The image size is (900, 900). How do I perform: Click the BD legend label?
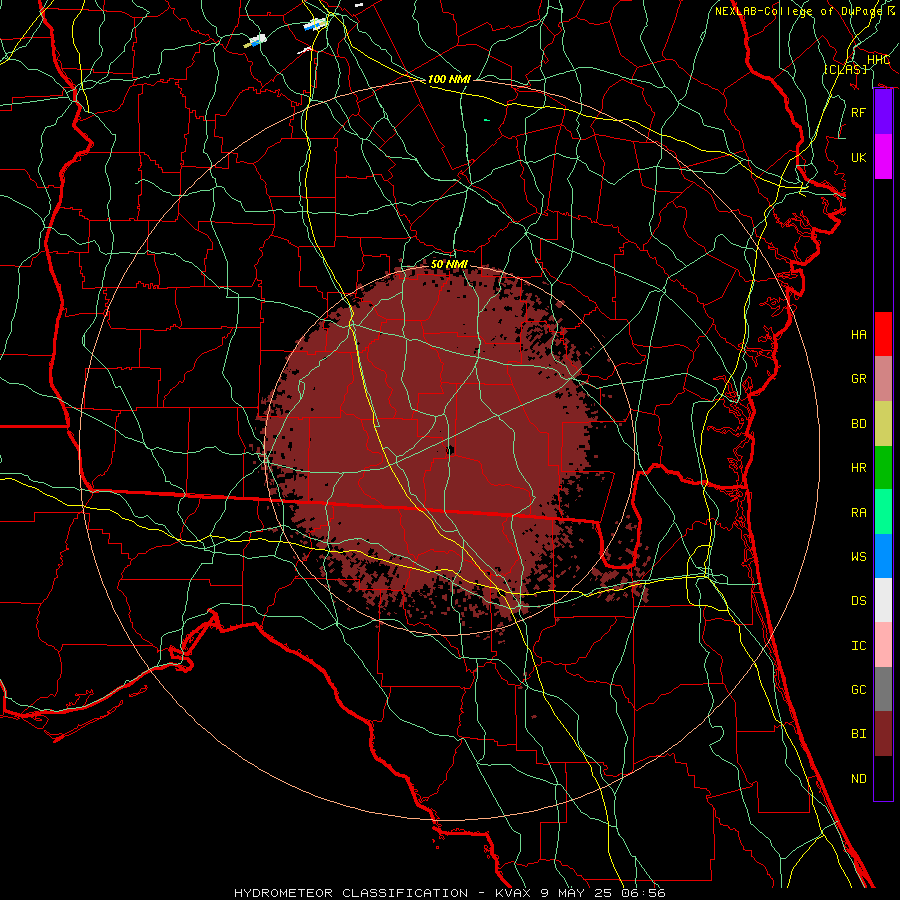(x=859, y=424)
